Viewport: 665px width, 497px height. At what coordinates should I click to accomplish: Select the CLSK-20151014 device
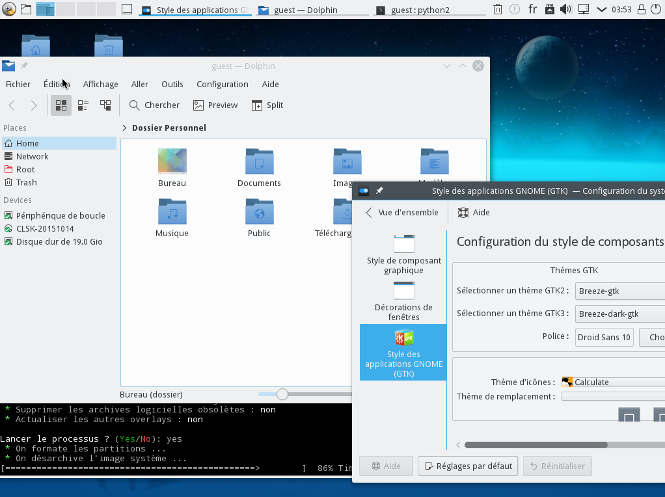point(59,229)
